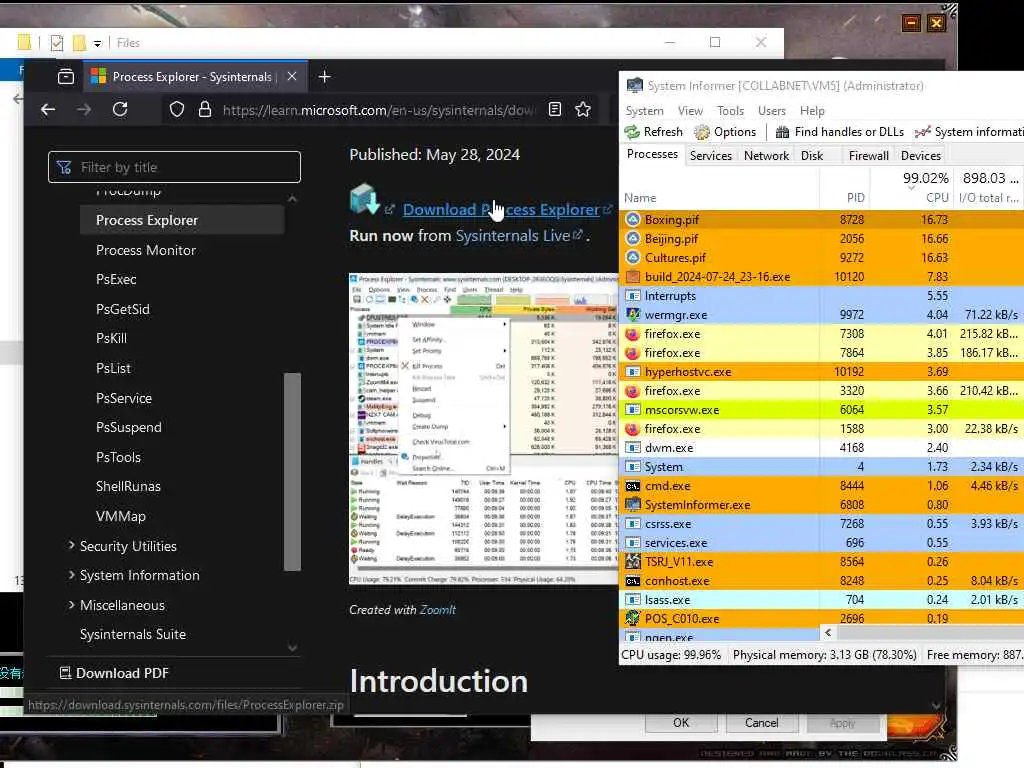Open Find handles or DLLs

point(840,132)
